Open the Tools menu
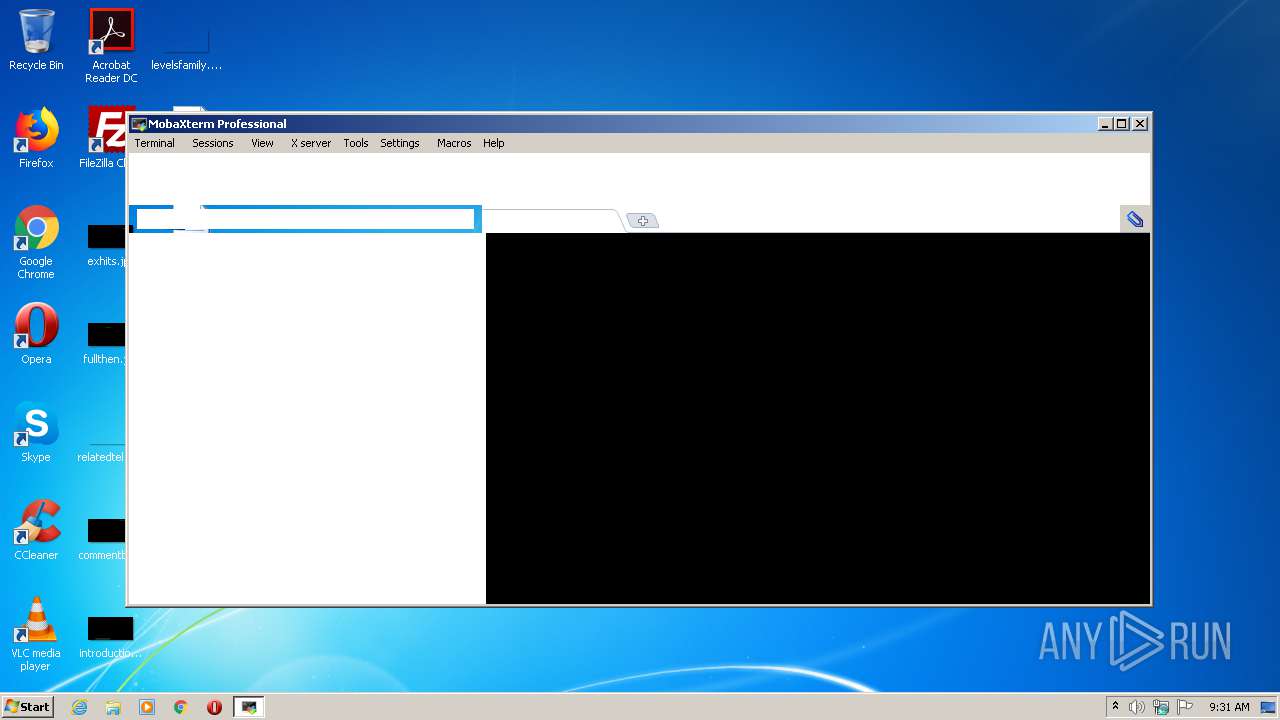1280x720 pixels. pos(355,143)
